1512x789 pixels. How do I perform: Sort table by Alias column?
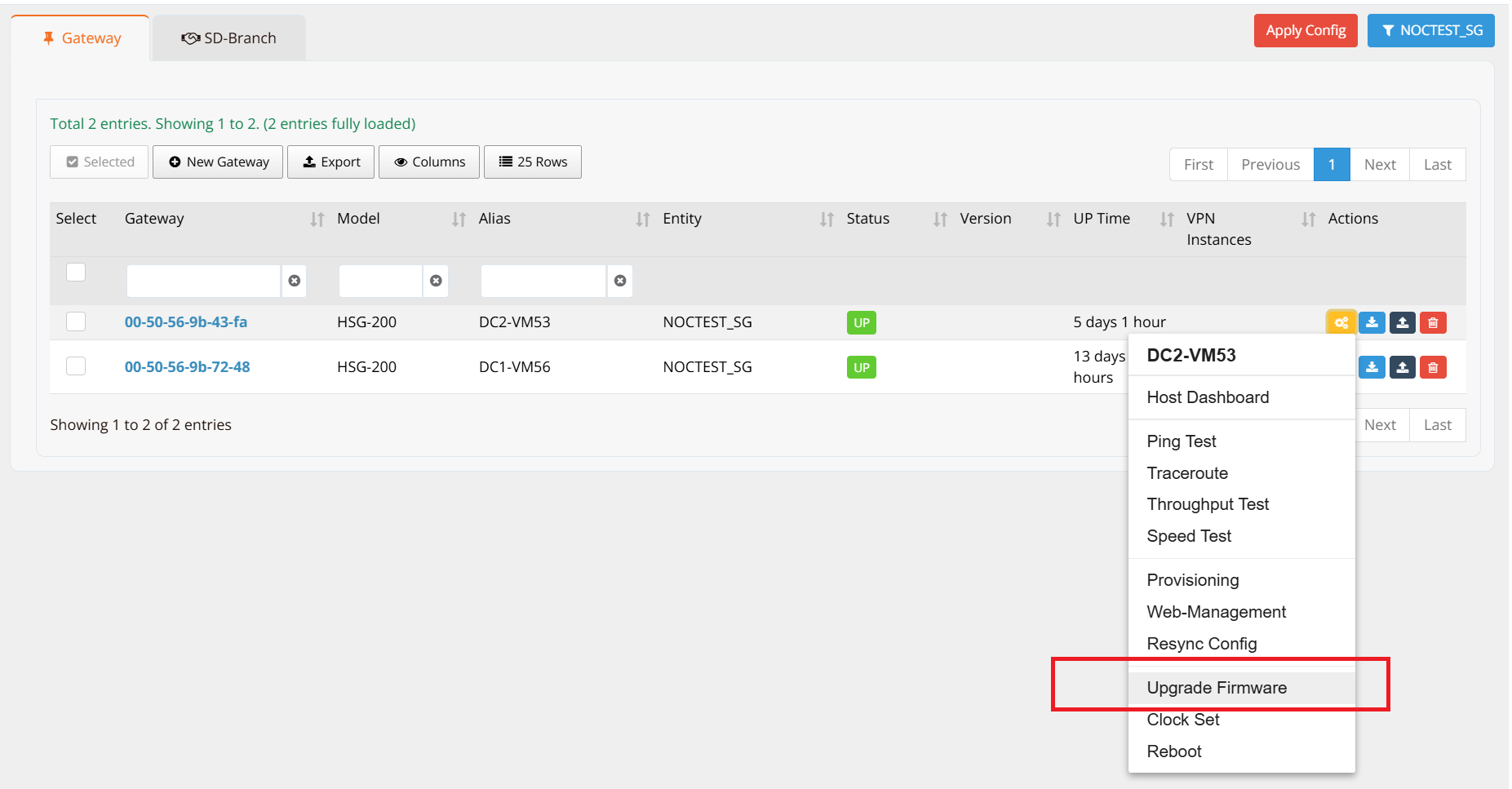click(643, 219)
